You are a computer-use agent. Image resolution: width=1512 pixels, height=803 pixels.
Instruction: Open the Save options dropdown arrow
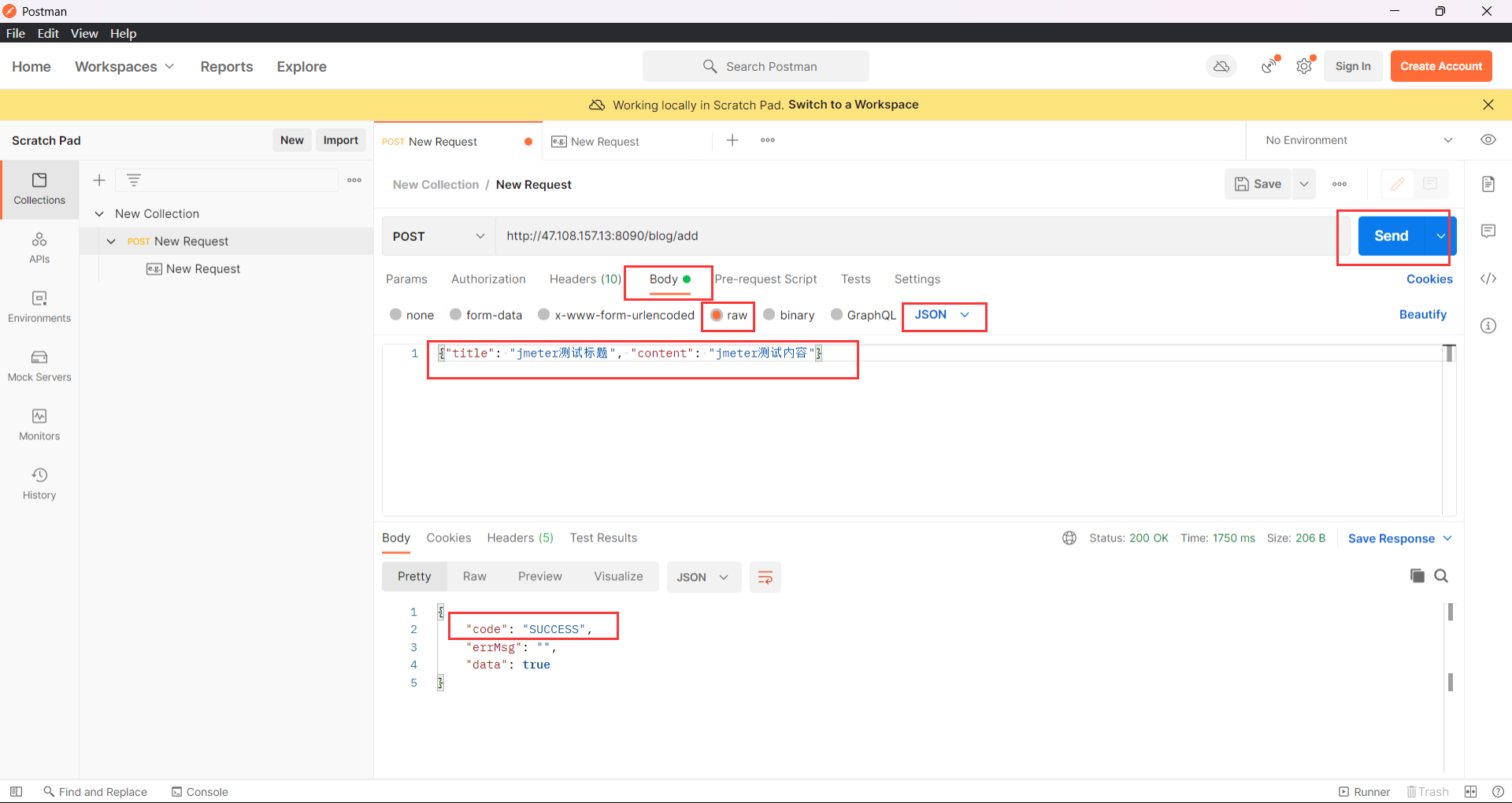pos(1304,184)
